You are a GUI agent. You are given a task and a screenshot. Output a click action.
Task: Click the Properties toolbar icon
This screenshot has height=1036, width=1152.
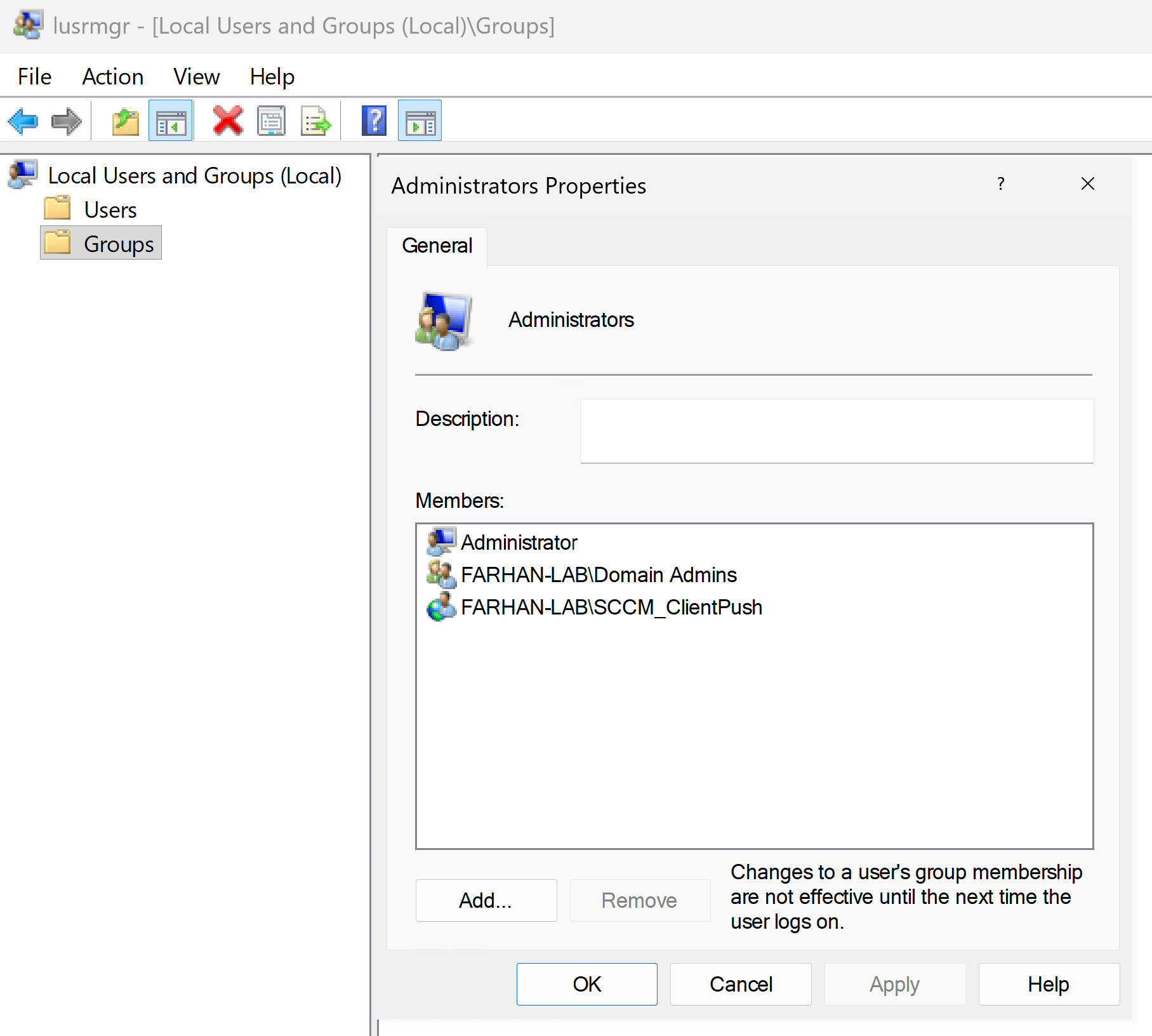[272, 121]
